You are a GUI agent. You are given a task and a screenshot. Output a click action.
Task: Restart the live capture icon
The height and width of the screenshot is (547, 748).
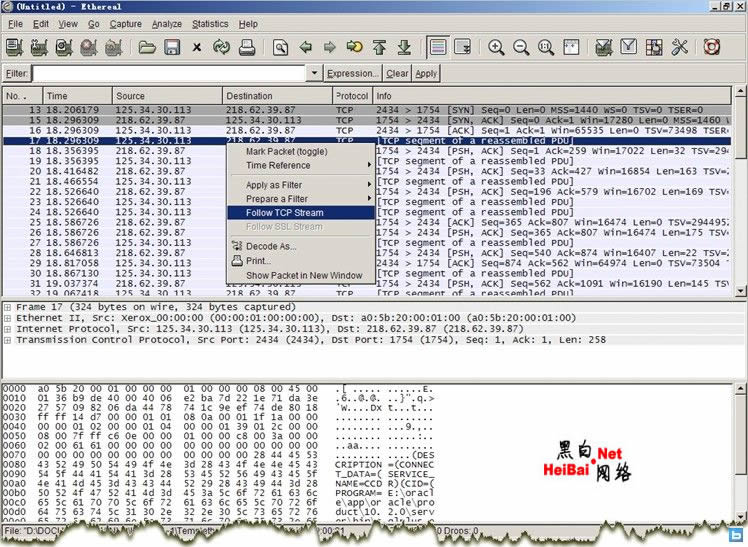coord(114,47)
